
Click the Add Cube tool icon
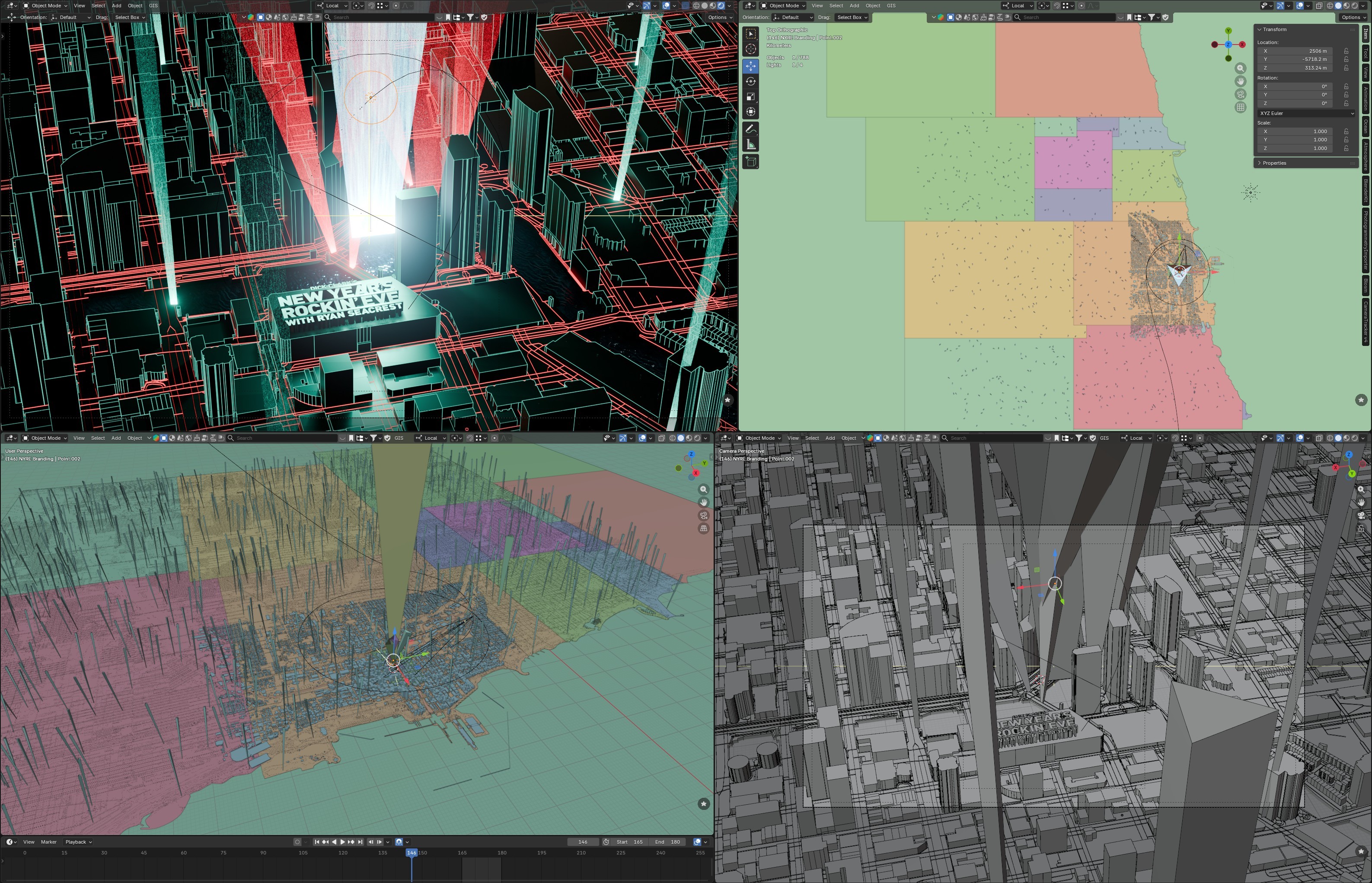(751, 162)
